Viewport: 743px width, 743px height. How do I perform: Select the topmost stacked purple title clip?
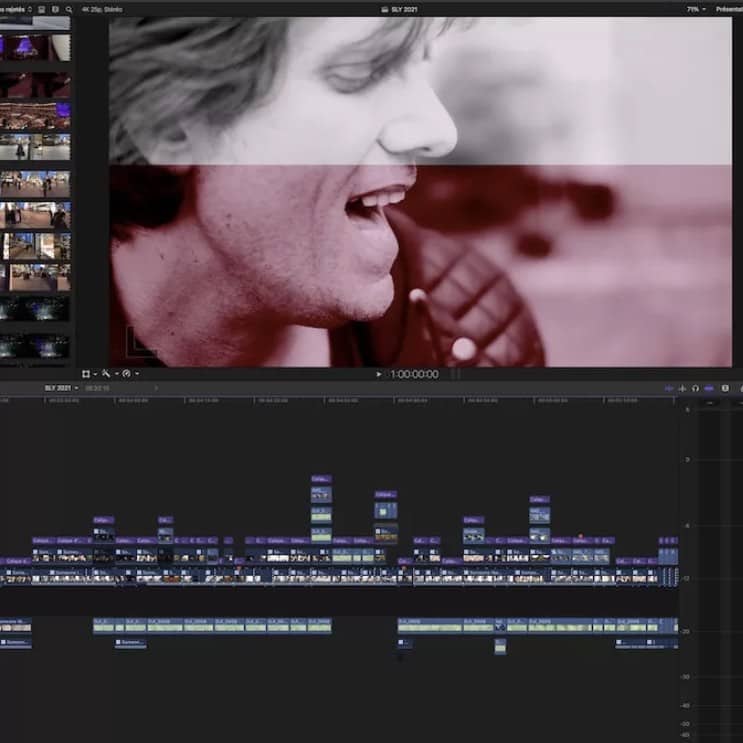321,479
